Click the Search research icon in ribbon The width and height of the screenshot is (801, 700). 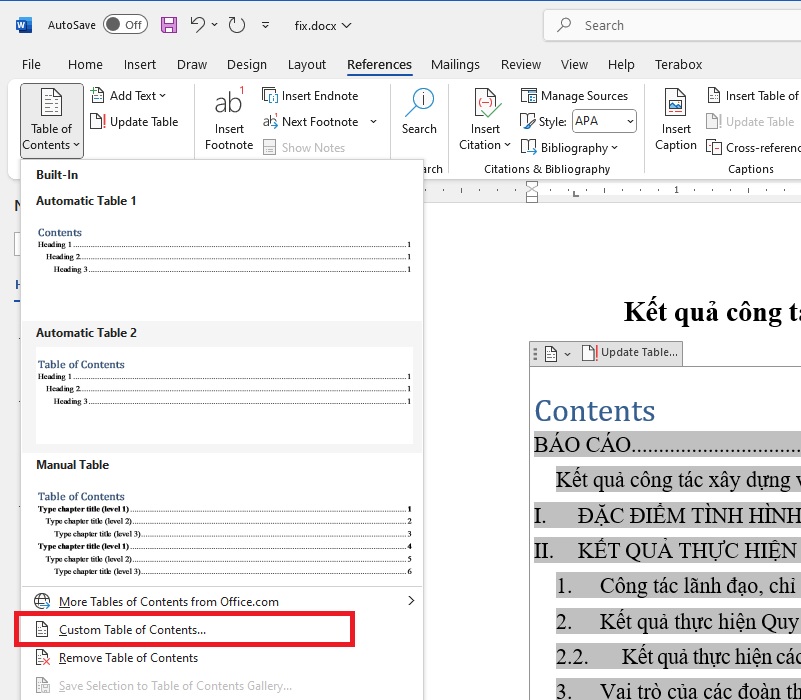point(419,102)
